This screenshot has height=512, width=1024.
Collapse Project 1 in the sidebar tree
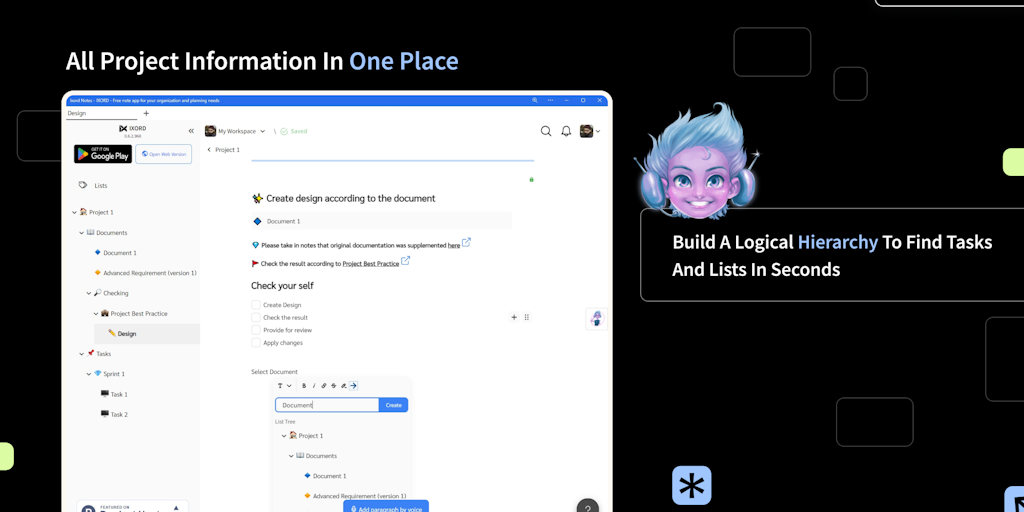(74, 212)
